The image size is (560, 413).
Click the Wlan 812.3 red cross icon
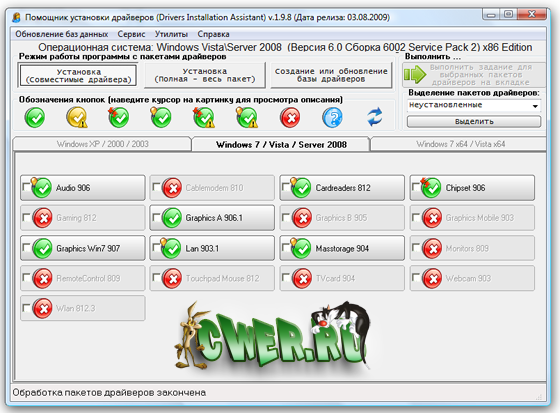[x=42, y=308]
